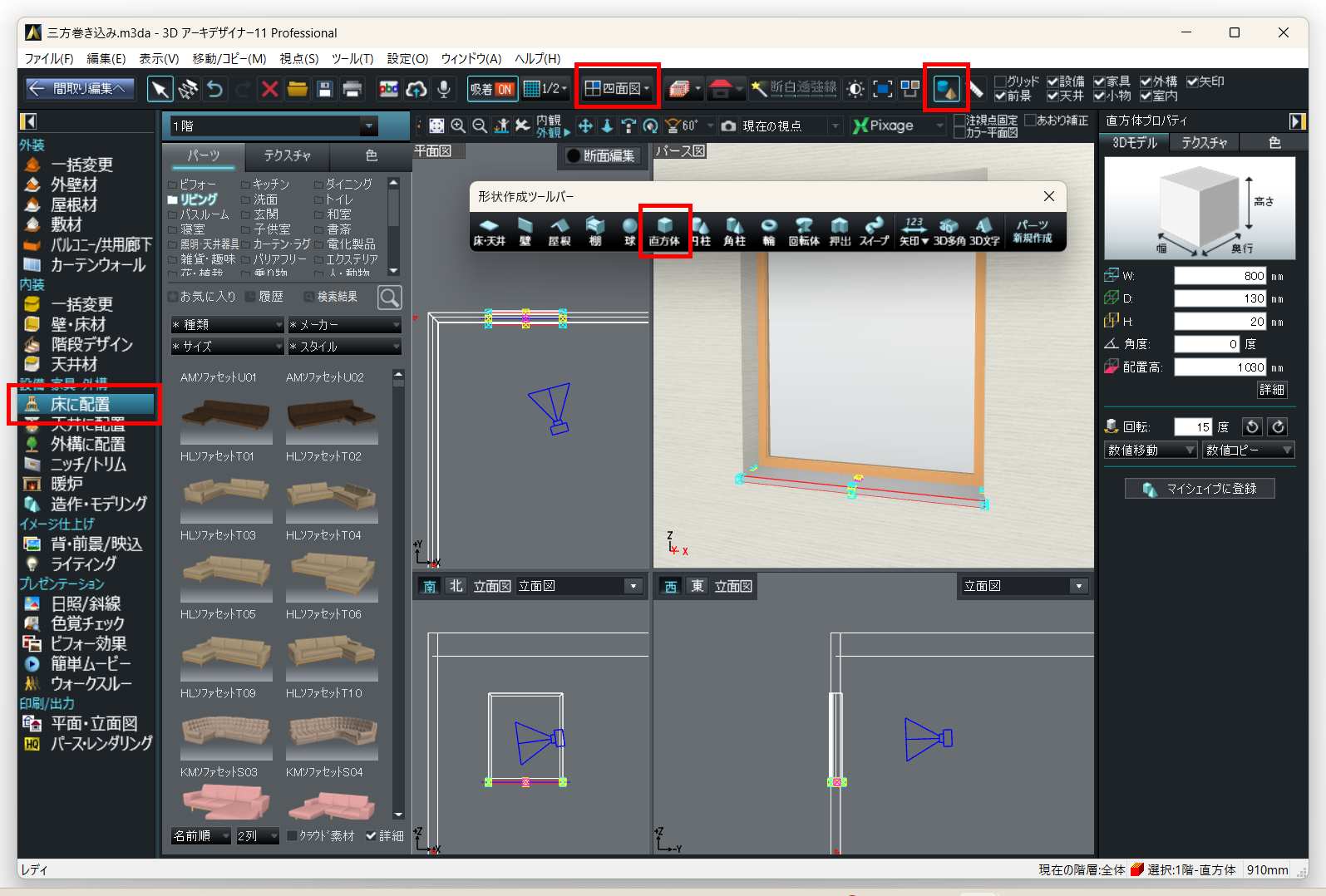Open the shape creation toolbar icon
This screenshot has width=1326, height=896.
[x=946, y=88]
